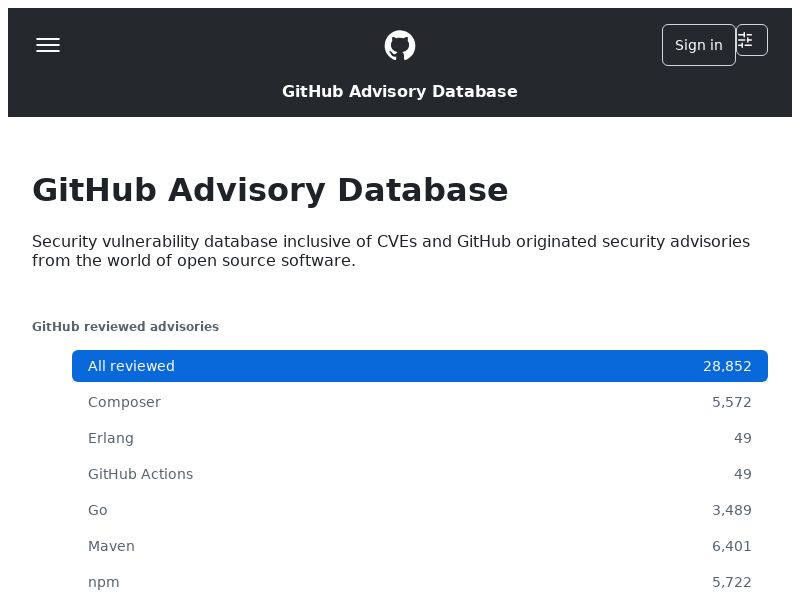The height and width of the screenshot is (600, 800).
Task: Choose the Erlang ecosystem filter
Action: [x=111, y=438]
